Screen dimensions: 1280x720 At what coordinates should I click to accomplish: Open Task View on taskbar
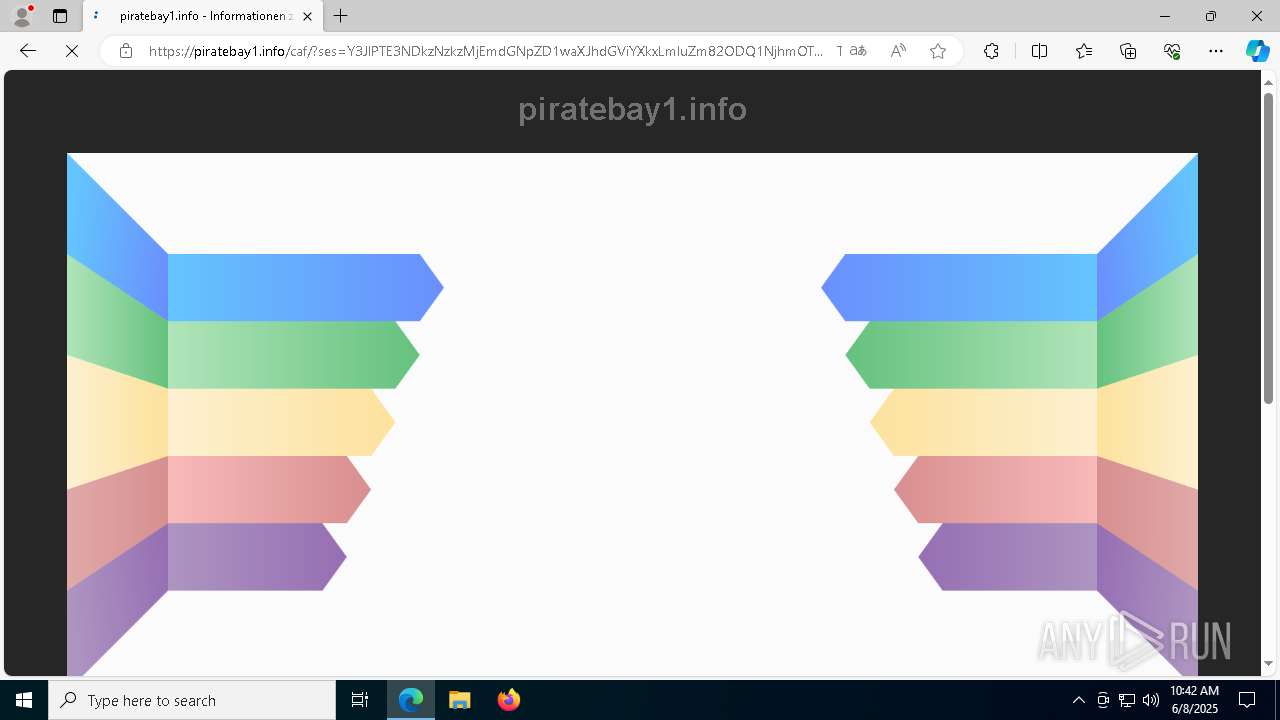point(360,700)
